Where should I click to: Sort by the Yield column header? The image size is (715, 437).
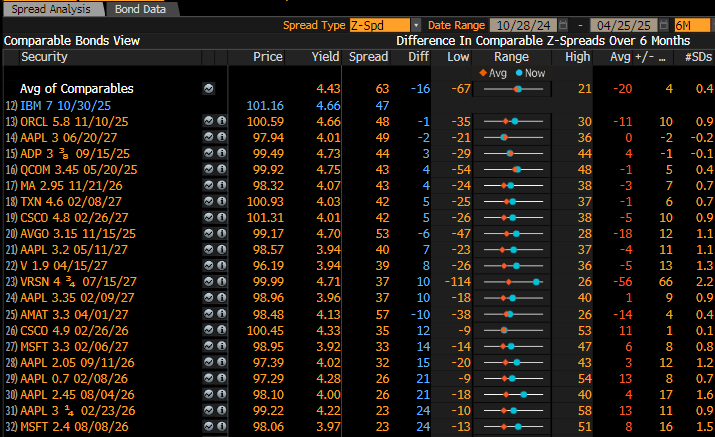click(x=325, y=57)
